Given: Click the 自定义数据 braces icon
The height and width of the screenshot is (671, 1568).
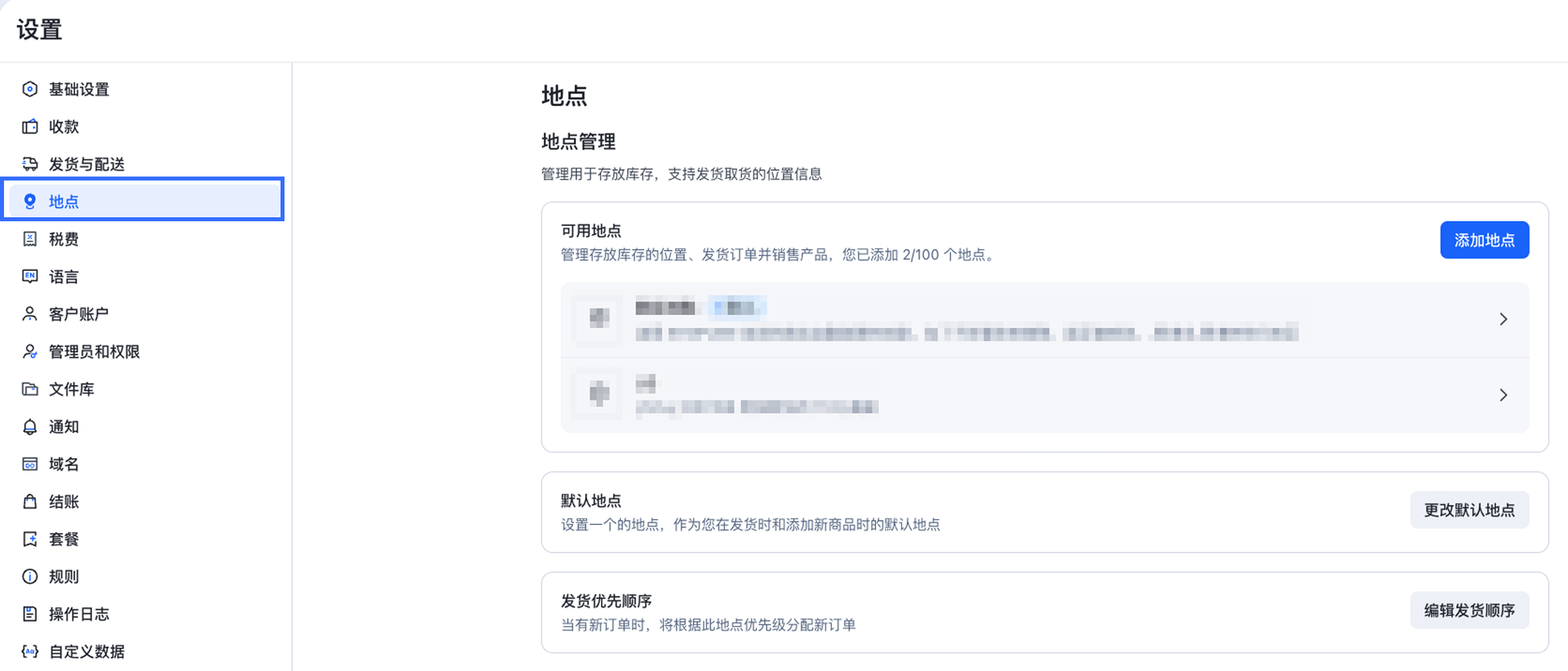Looking at the screenshot, I should (x=30, y=651).
